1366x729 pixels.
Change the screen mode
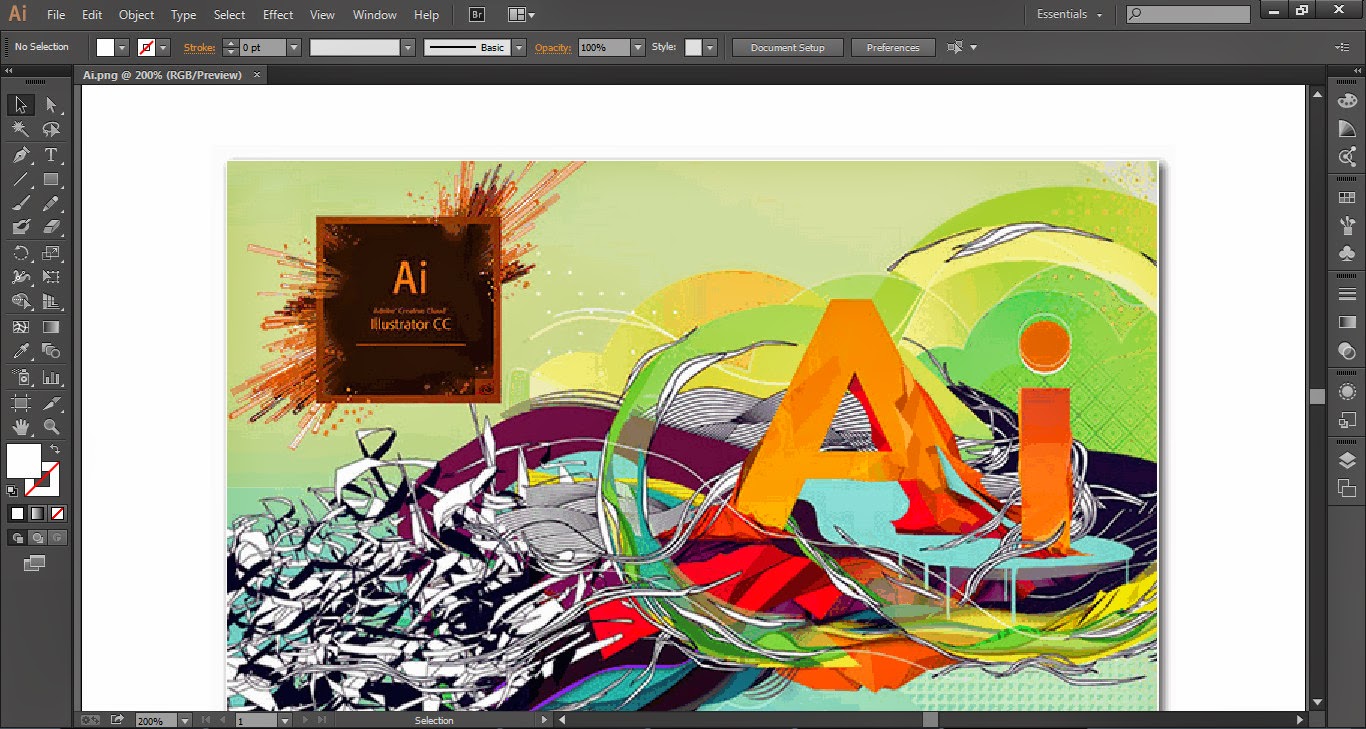(x=35, y=564)
